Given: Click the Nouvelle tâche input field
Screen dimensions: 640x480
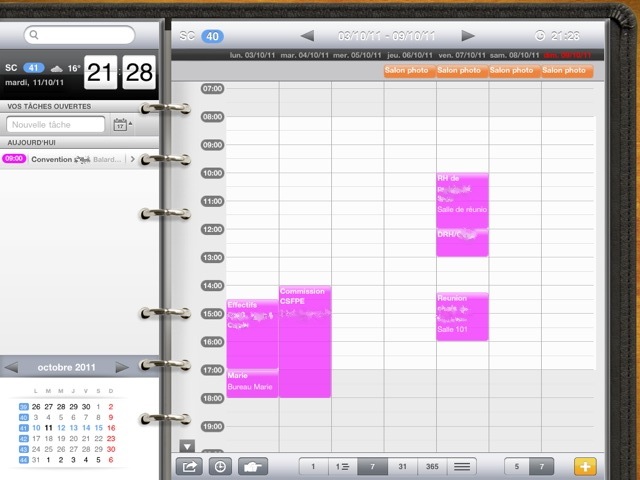Looking at the screenshot, I should point(56,125).
